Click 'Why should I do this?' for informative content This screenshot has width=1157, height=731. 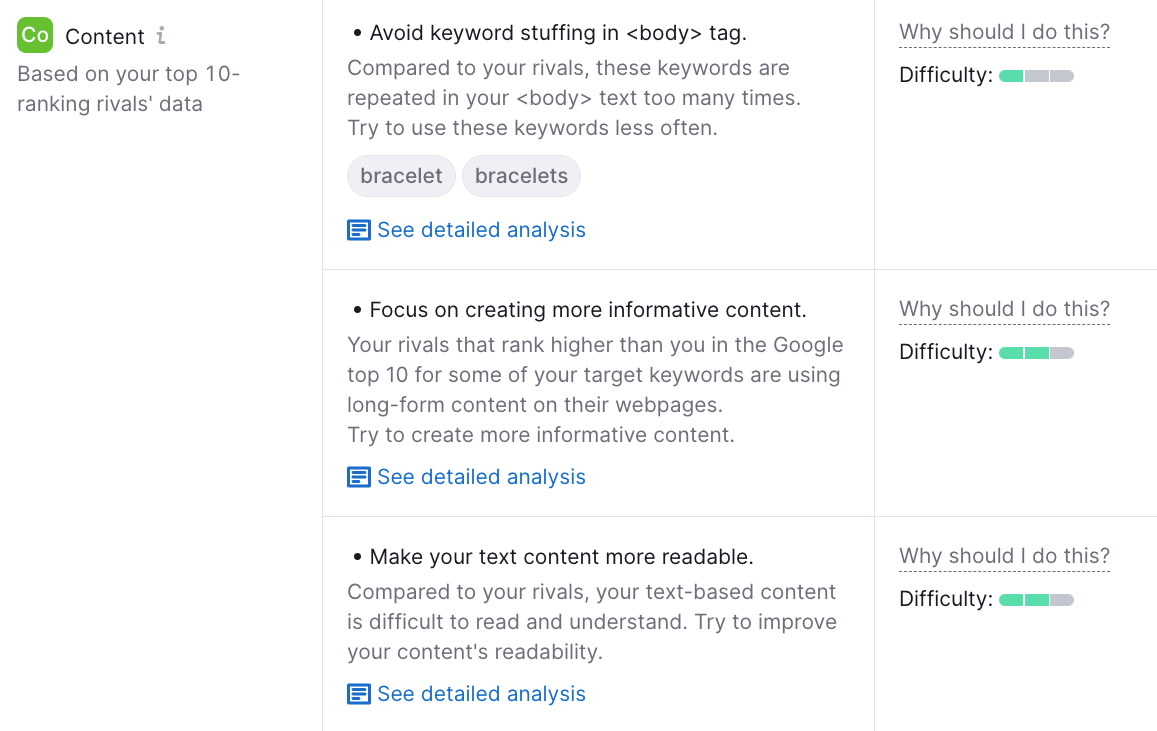pos(1003,308)
